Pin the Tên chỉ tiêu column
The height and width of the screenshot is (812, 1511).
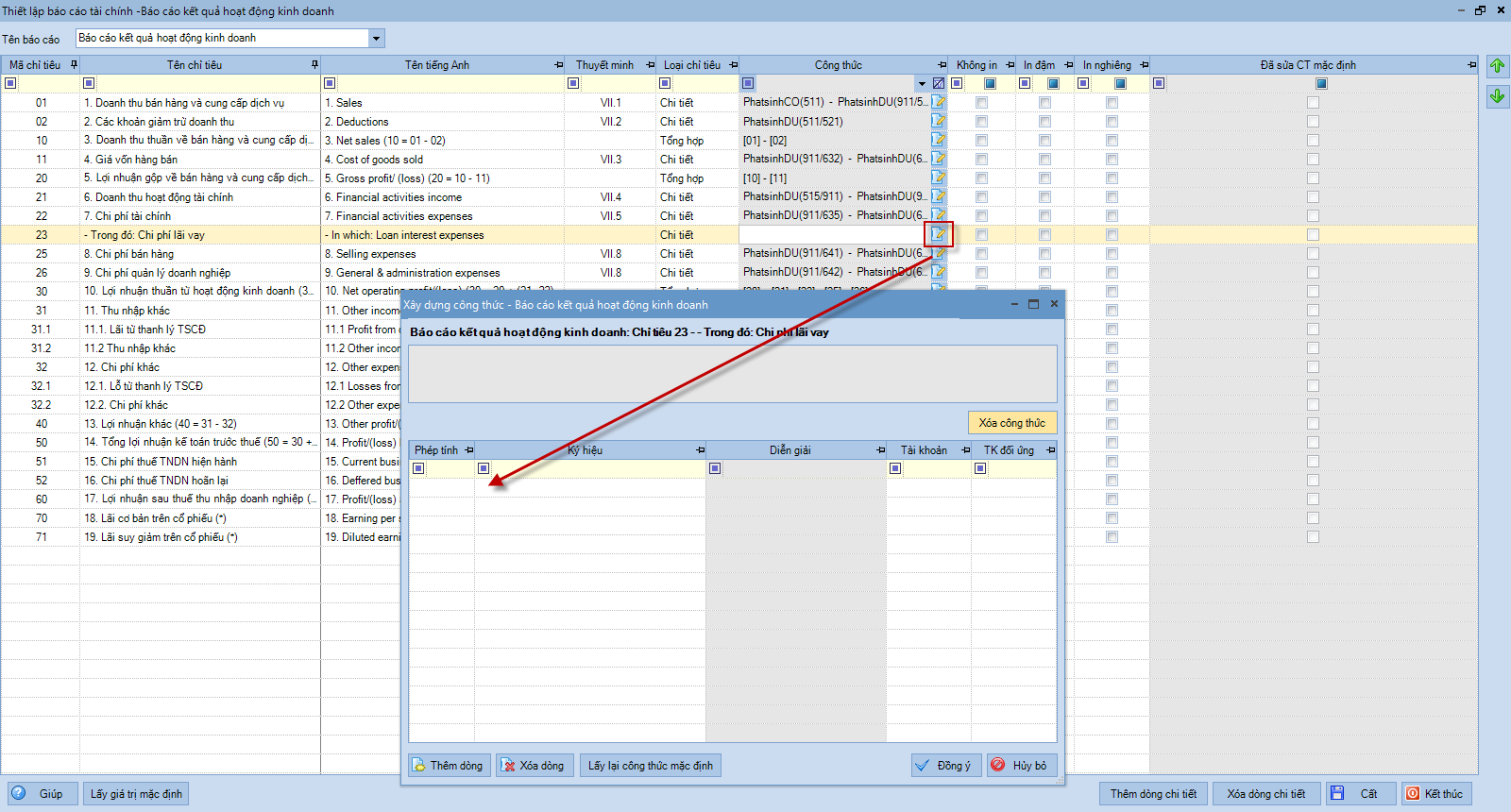(x=314, y=65)
